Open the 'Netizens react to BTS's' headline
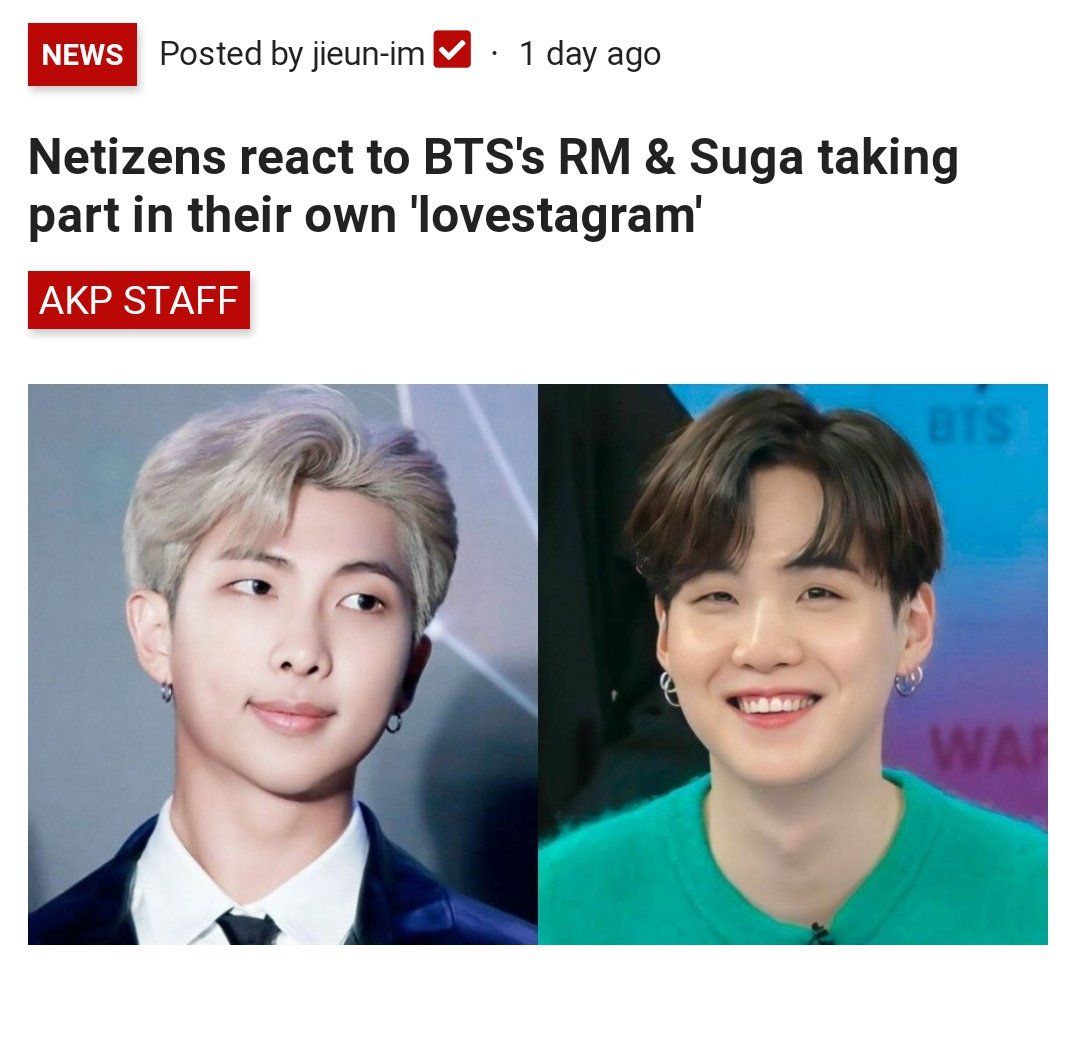Screen dimensions: 1080x1042 point(493,186)
